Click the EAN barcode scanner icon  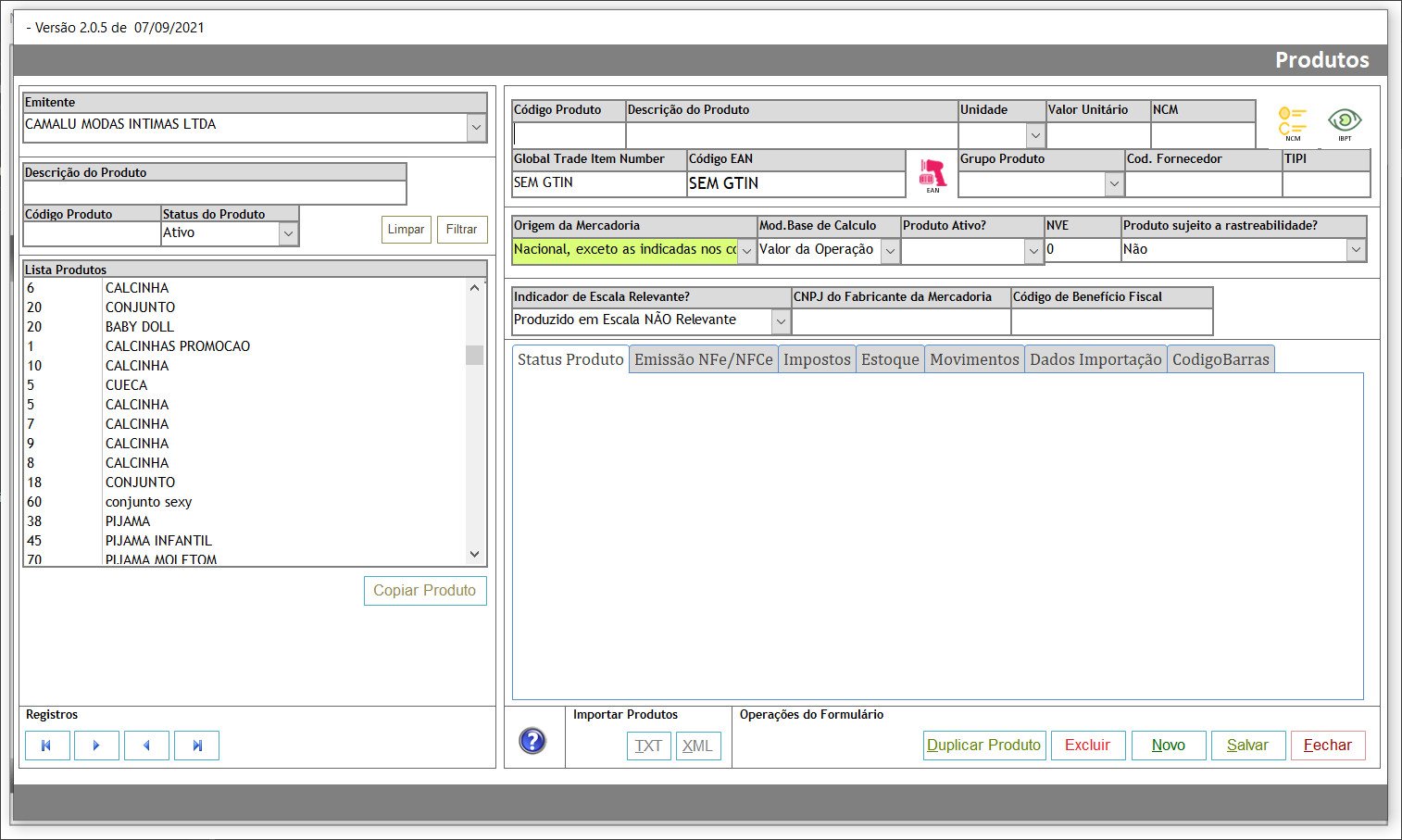click(932, 175)
